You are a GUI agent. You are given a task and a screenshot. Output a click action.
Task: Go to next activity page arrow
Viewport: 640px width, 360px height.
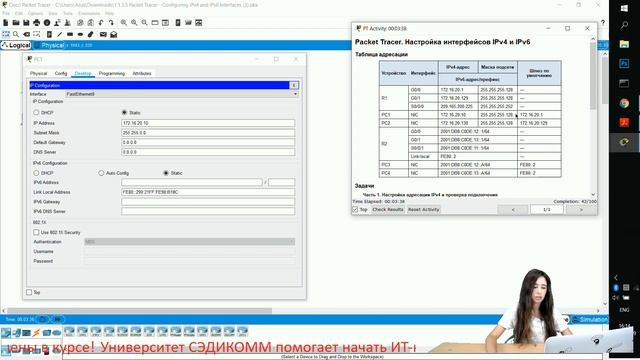tap(581, 209)
